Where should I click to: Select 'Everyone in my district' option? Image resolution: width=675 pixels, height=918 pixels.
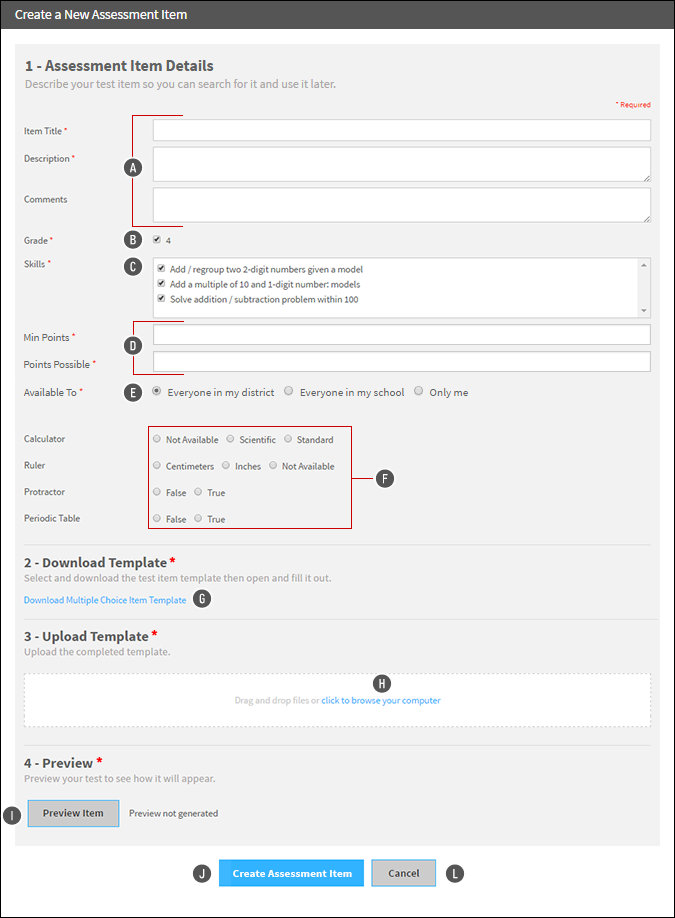tap(157, 391)
